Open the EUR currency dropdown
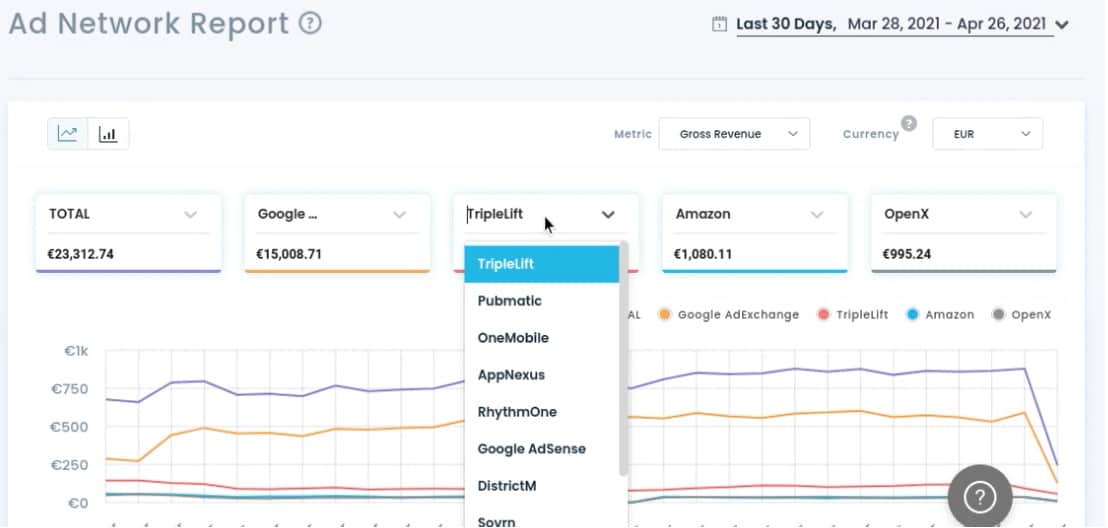The height and width of the screenshot is (528, 1108). 987,134
